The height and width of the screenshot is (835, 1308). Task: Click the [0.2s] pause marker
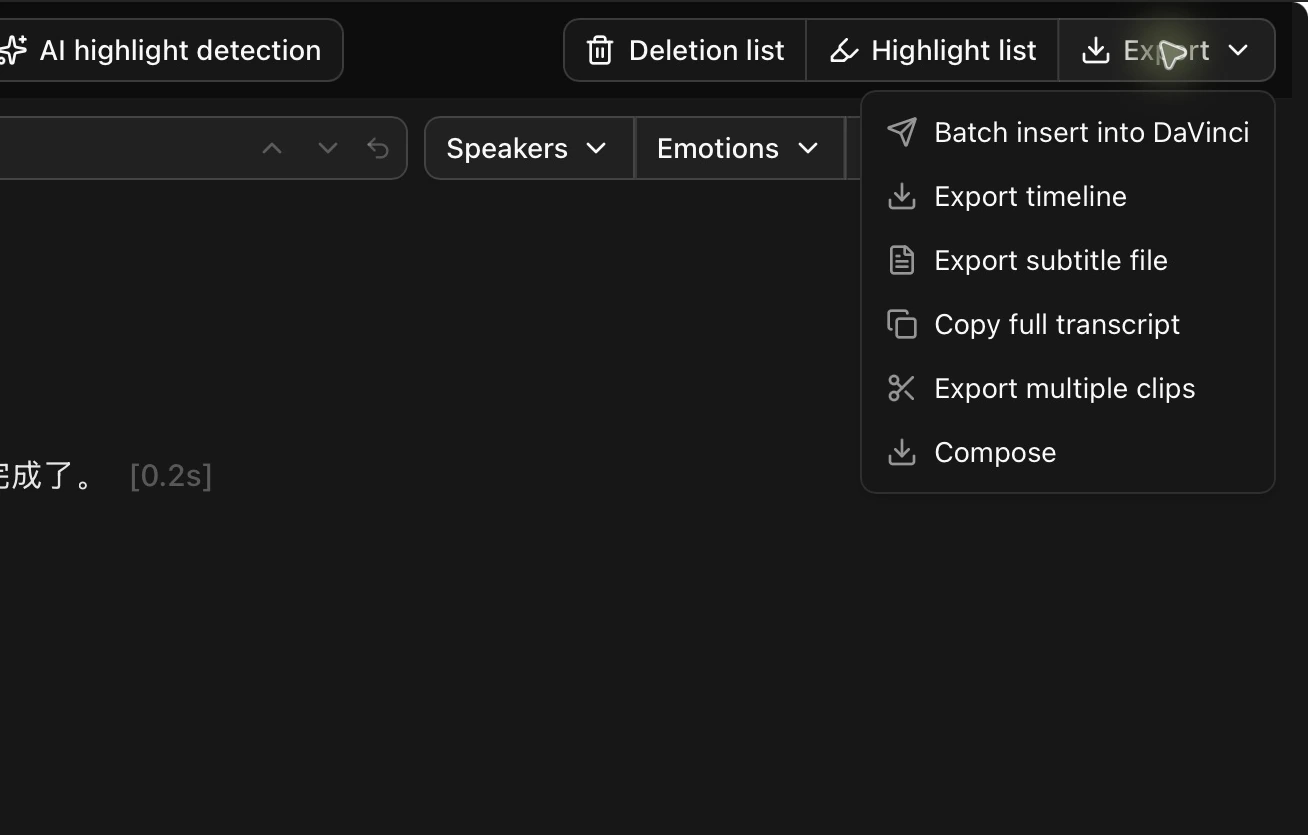[171, 476]
